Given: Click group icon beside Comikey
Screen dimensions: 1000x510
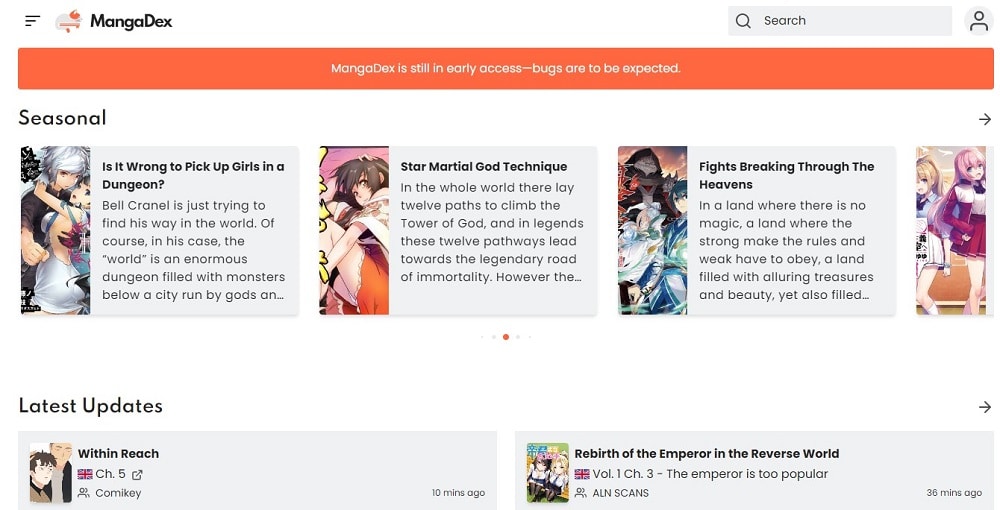Looking at the screenshot, I should (84, 493).
